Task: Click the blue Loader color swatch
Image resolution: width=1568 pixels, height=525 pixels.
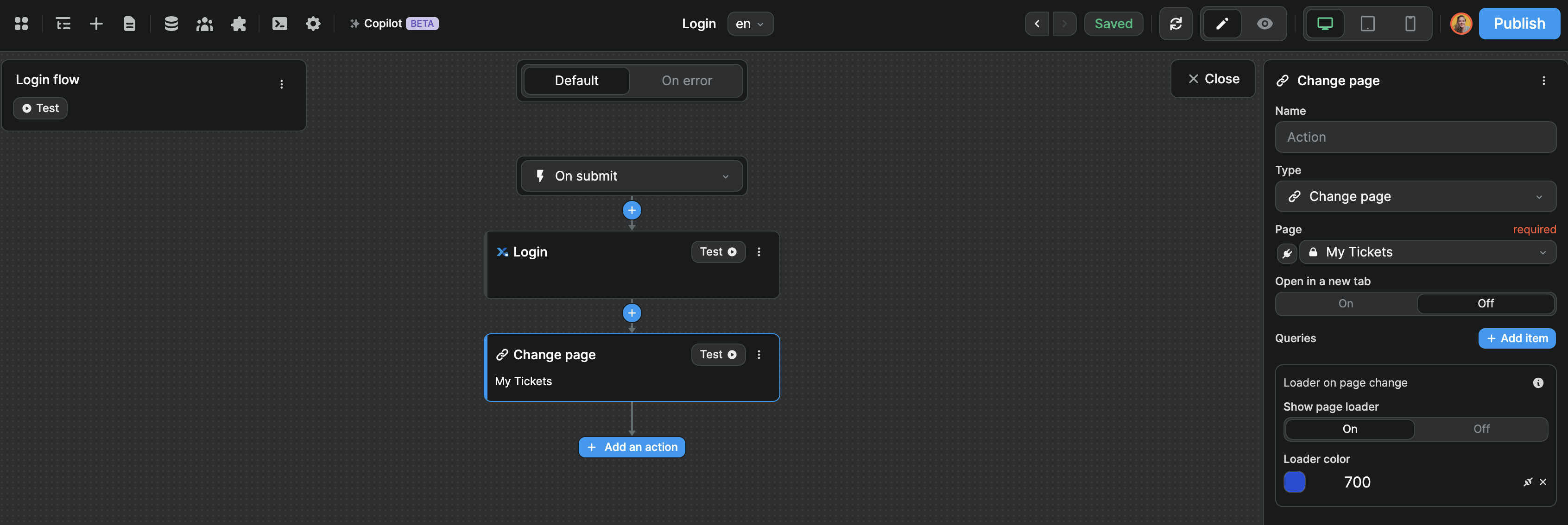Action: click(x=1295, y=482)
